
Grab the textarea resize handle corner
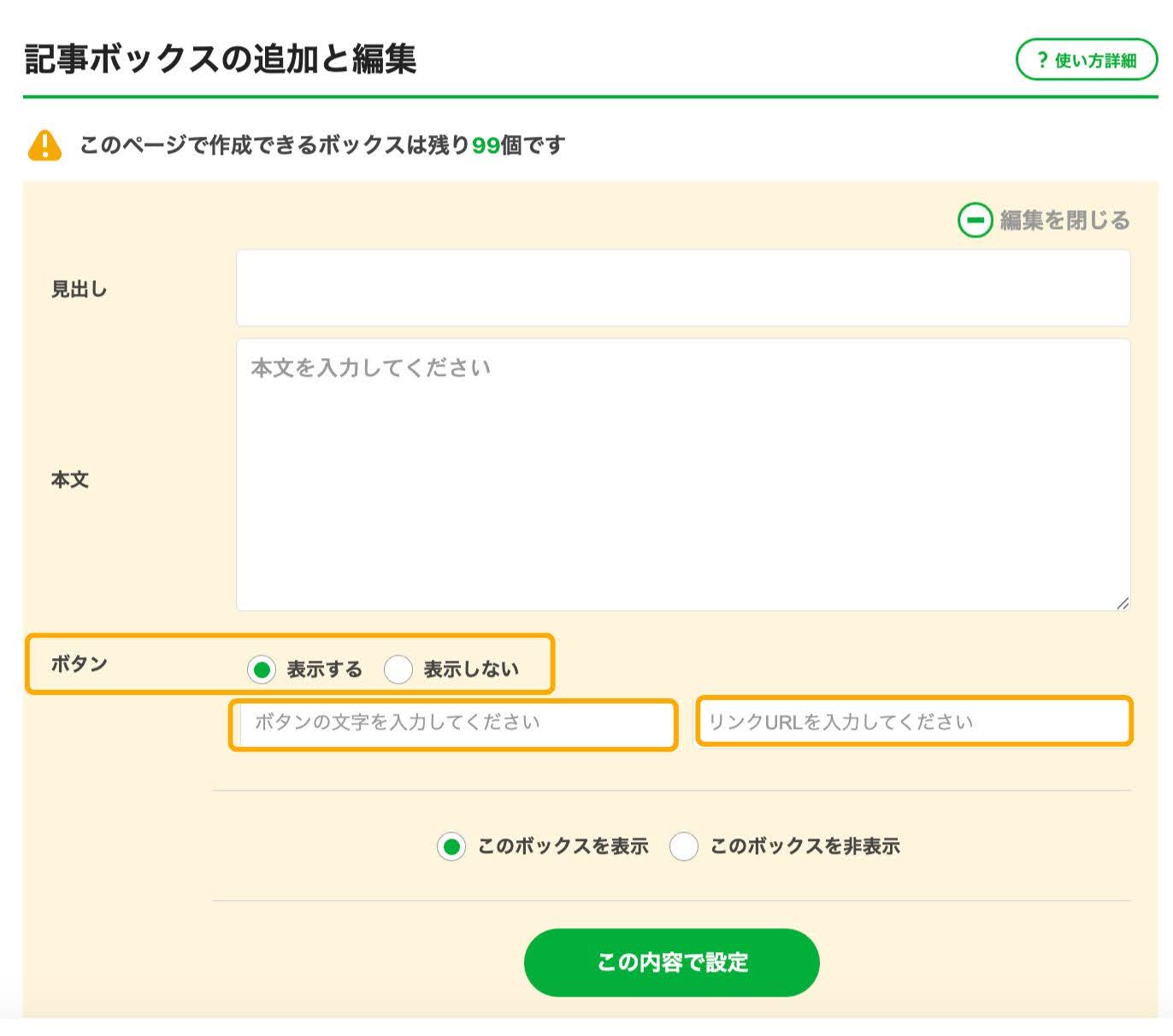[x=1122, y=603]
